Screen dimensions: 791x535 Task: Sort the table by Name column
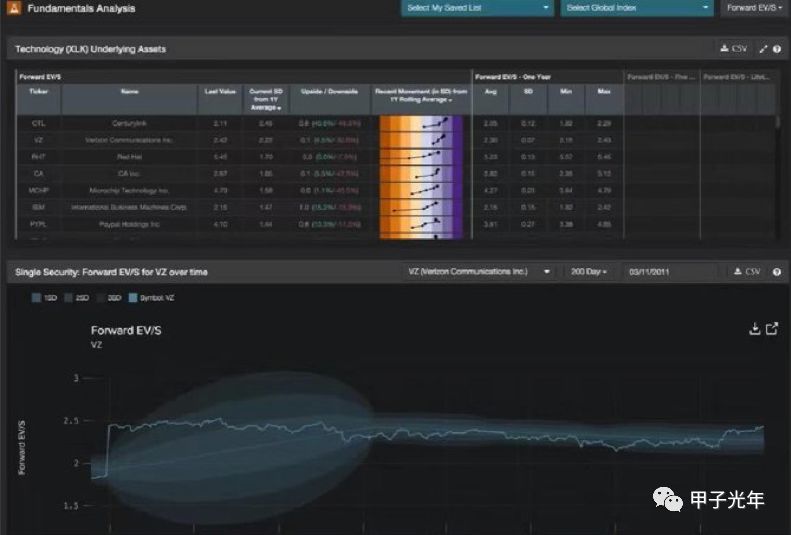(130, 99)
